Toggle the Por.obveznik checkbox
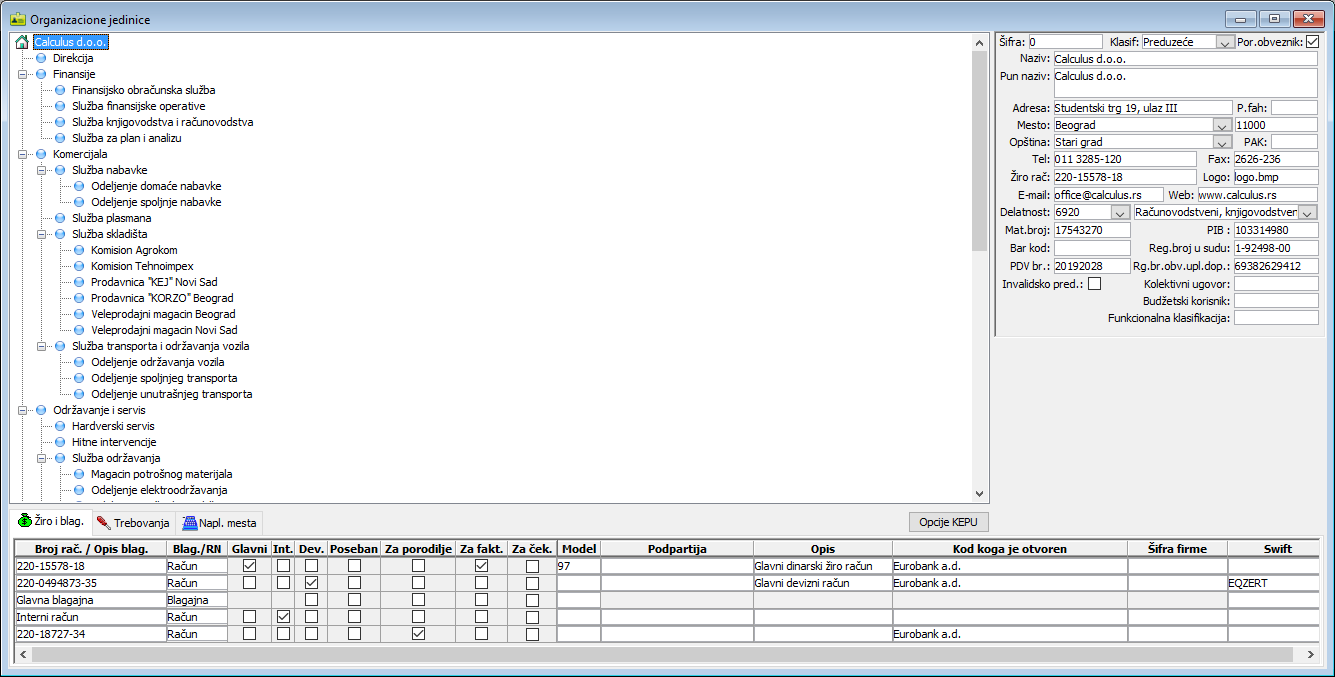1335x677 pixels. (1312, 42)
